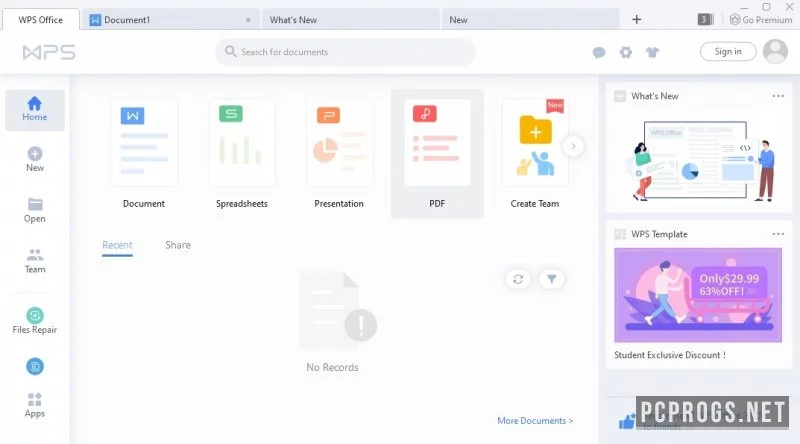The image size is (800, 444).
Task: Click the New plus icon in sidebar
Action: 35,154
